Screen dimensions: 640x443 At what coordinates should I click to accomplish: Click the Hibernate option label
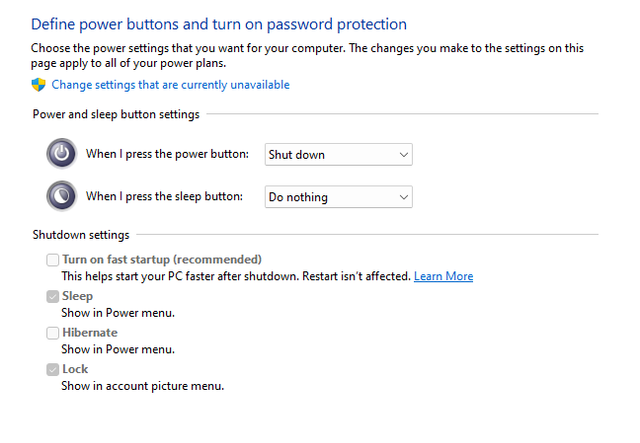coord(90,333)
